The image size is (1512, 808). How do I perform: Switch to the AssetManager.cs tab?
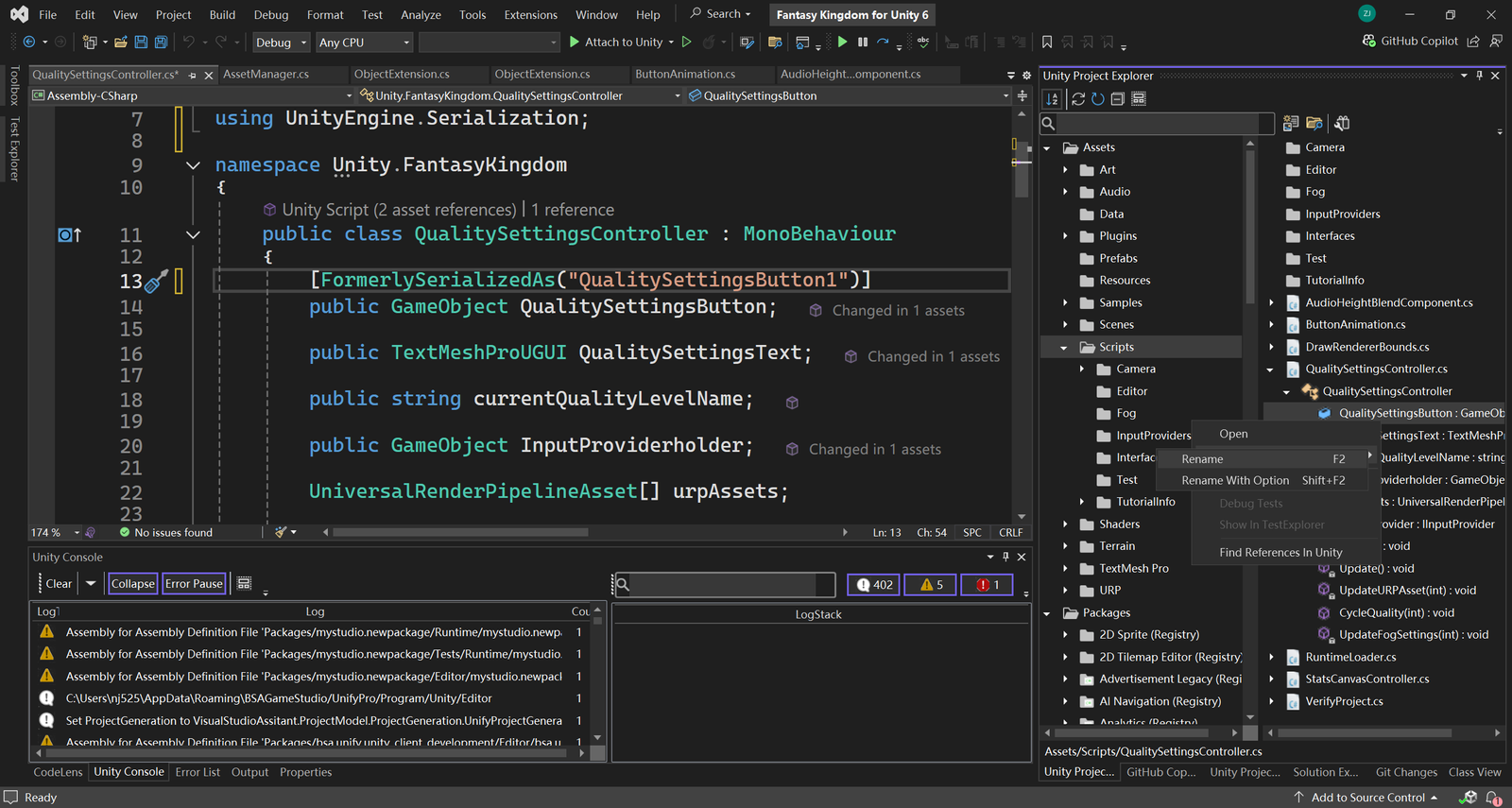[266, 75]
